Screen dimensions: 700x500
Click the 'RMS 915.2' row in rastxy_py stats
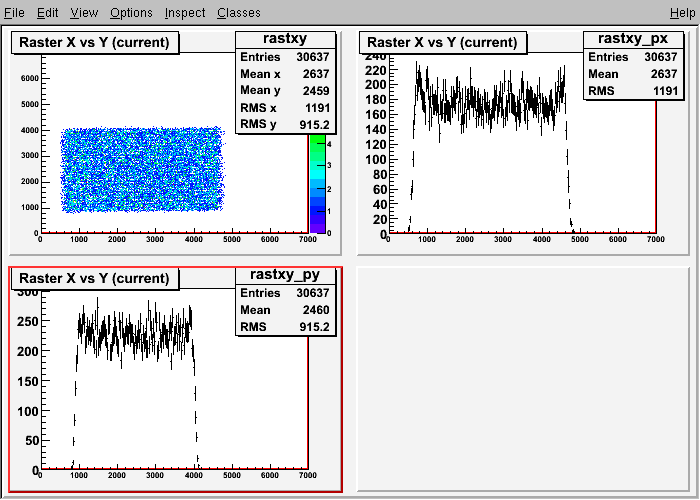[285, 327]
